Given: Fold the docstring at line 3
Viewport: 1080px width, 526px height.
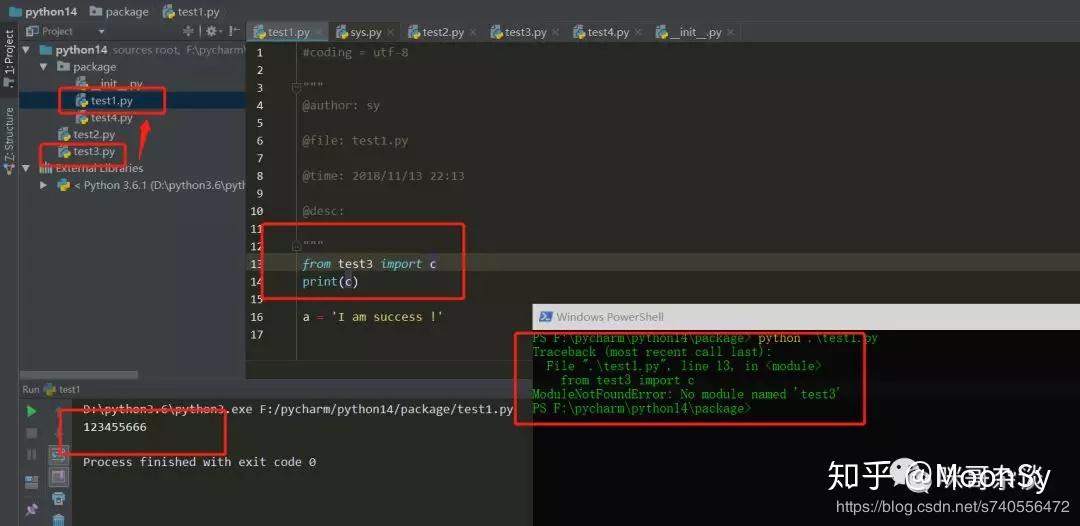Looking at the screenshot, I should point(296,87).
